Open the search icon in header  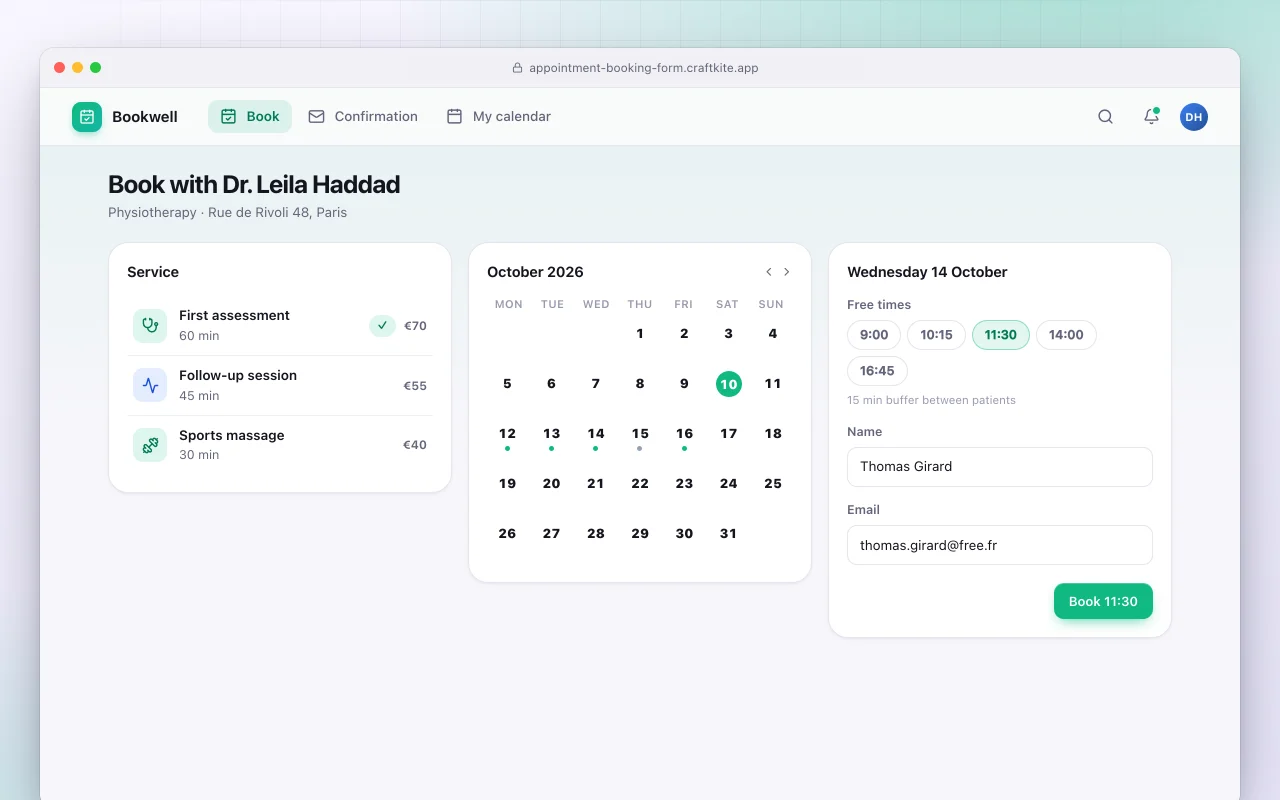1105,117
